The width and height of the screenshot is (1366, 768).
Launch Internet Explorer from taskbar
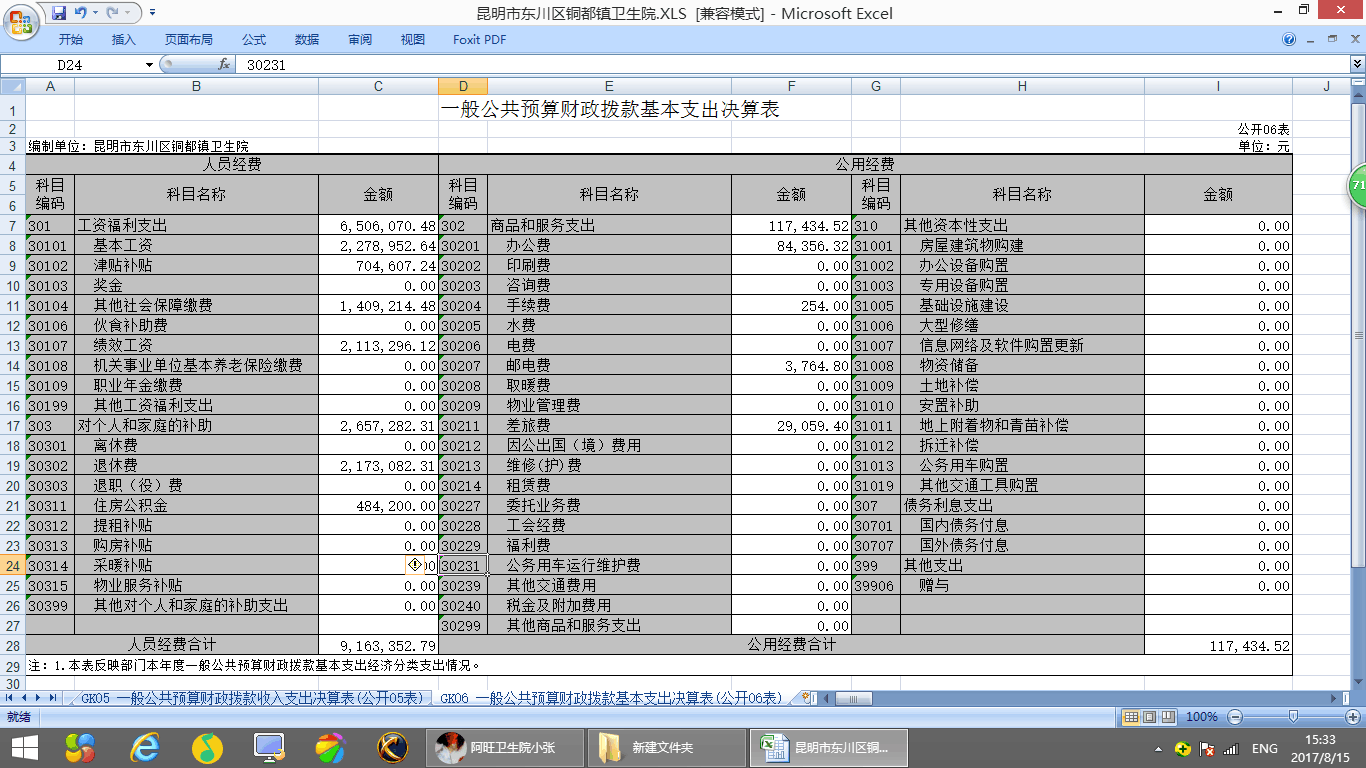click(145, 747)
